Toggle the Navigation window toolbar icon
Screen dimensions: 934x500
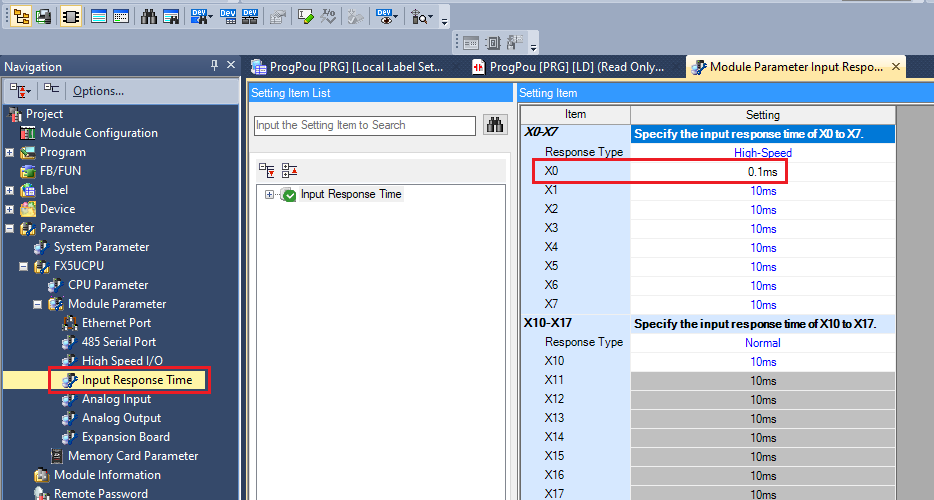point(21,17)
